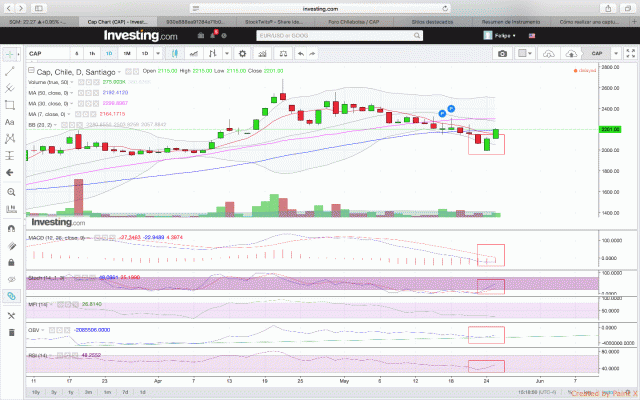Select the line chart style icon
The height and width of the screenshot is (400, 640).
[x=194, y=53]
